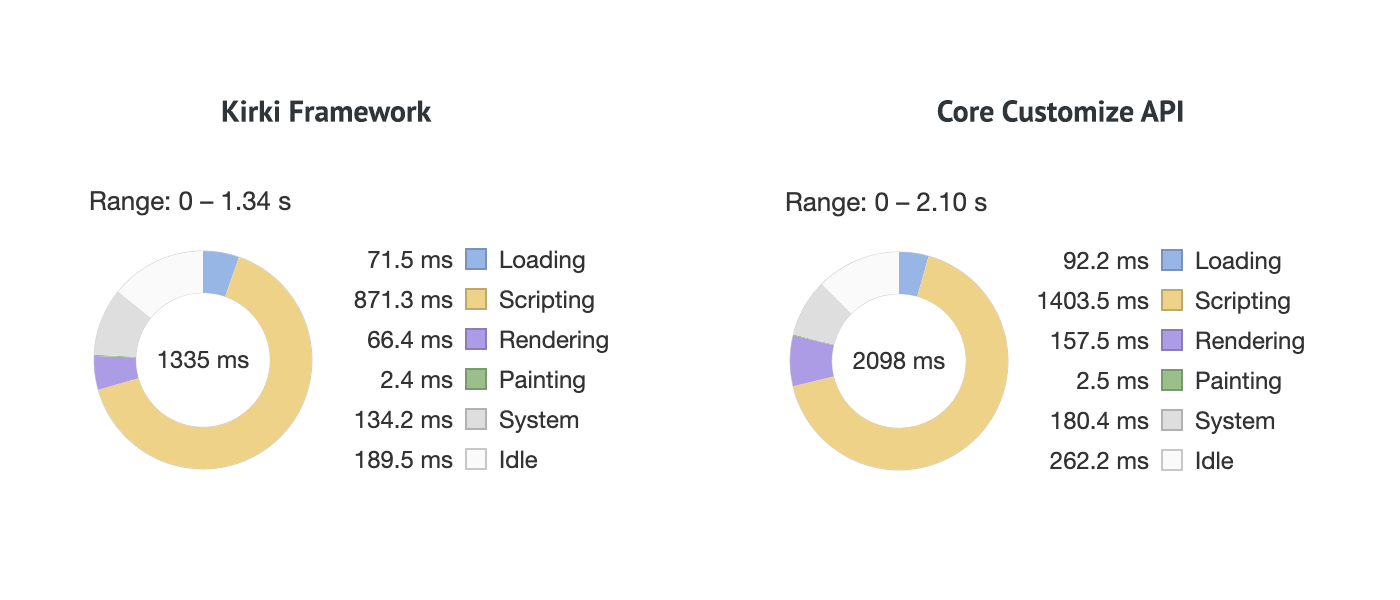Image resolution: width=1400 pixels, height=600 pixels.
Task: Select the Scripting swatch in Core Customize legend
Action: (x=1172, y=301)
